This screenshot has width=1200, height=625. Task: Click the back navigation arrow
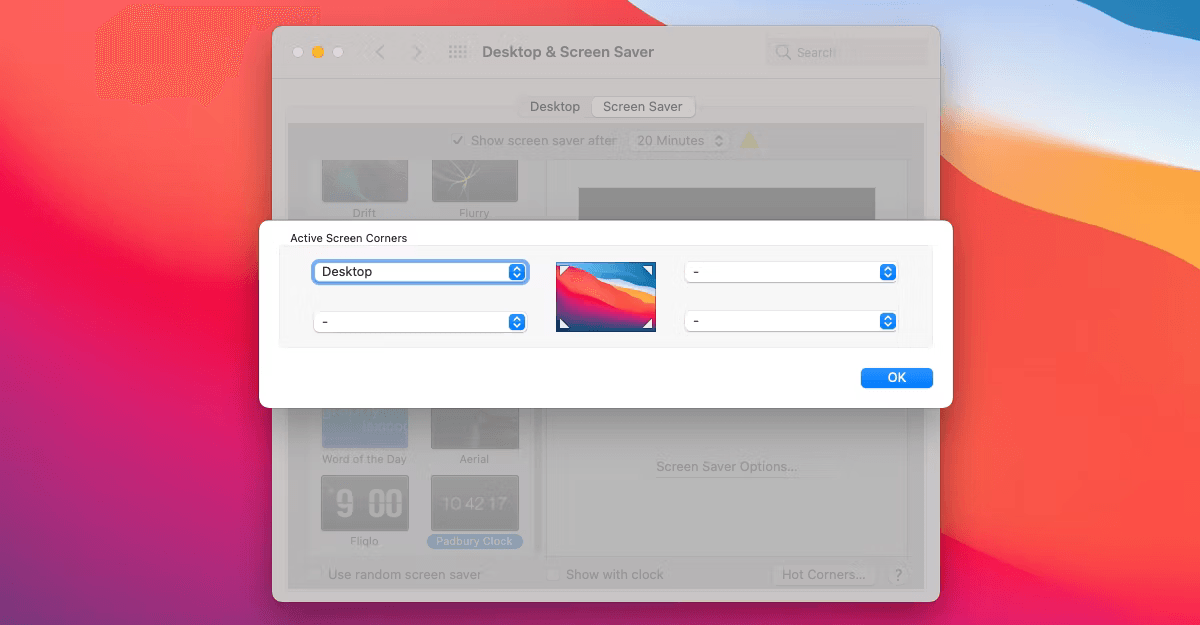[380, 52]
